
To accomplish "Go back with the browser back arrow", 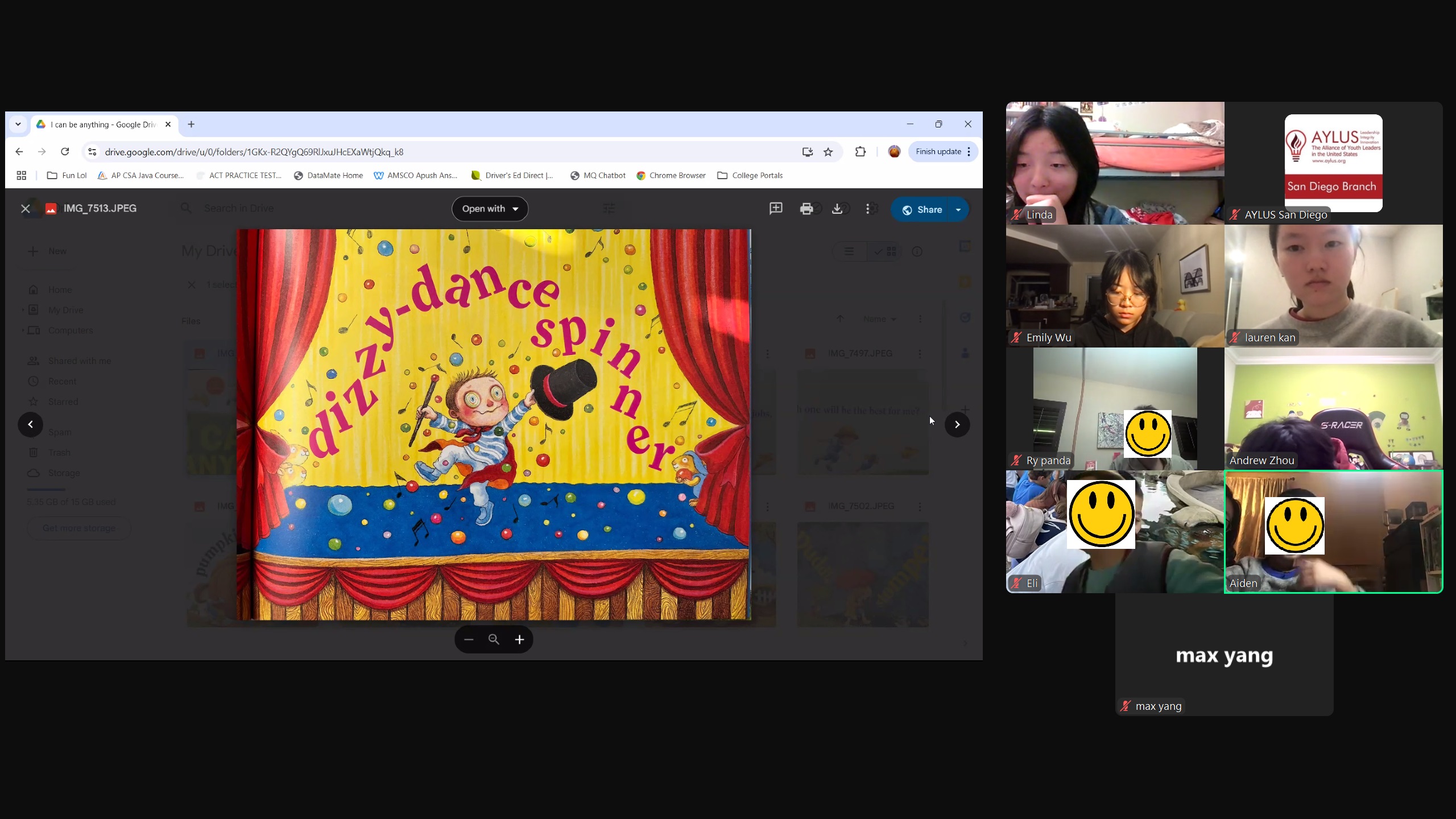I will (x=19, y=152).
